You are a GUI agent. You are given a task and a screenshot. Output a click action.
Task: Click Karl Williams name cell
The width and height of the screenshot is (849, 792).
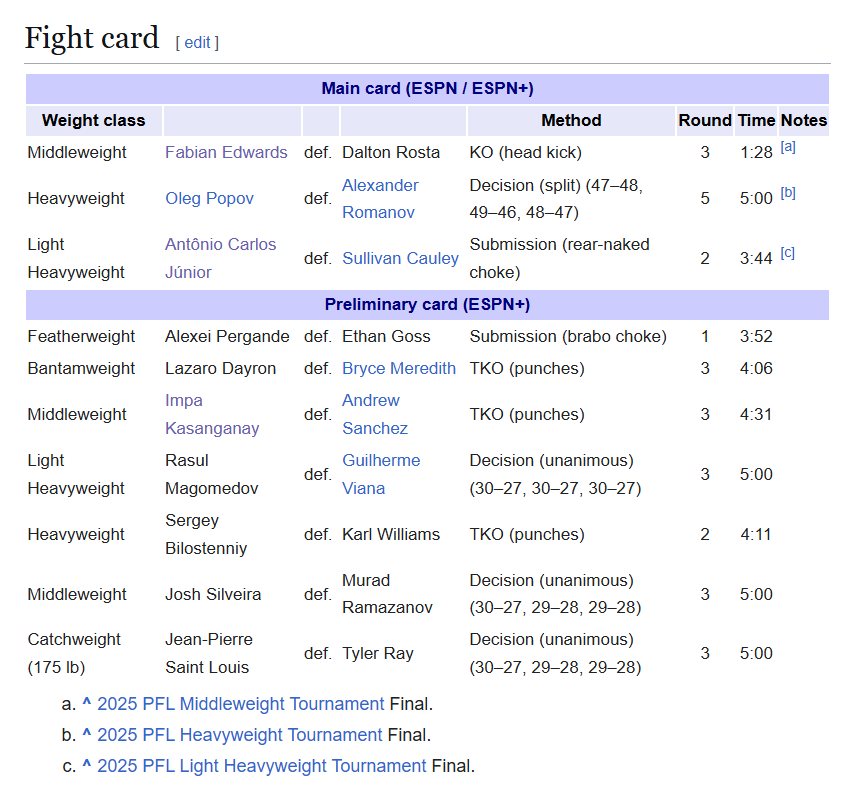tap(391, 534)
